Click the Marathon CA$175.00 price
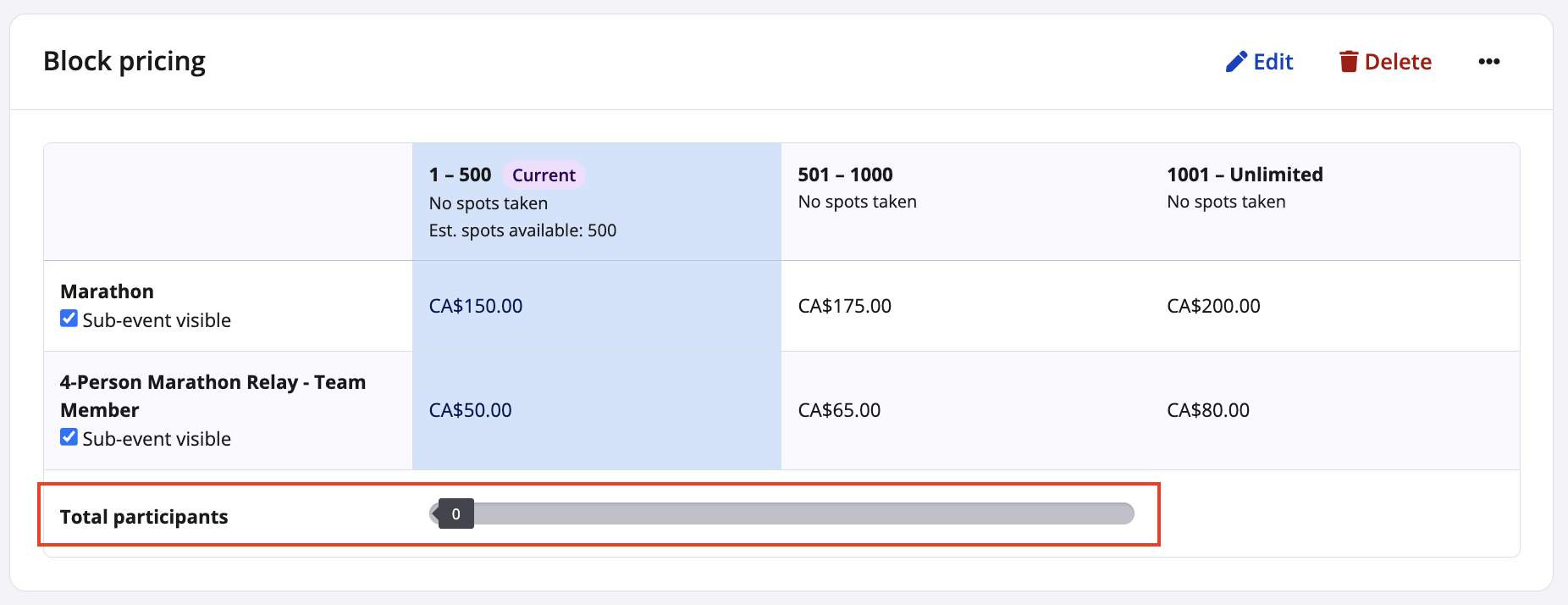This screenshot has height=605, width=1568. click(x=844, y=306)
